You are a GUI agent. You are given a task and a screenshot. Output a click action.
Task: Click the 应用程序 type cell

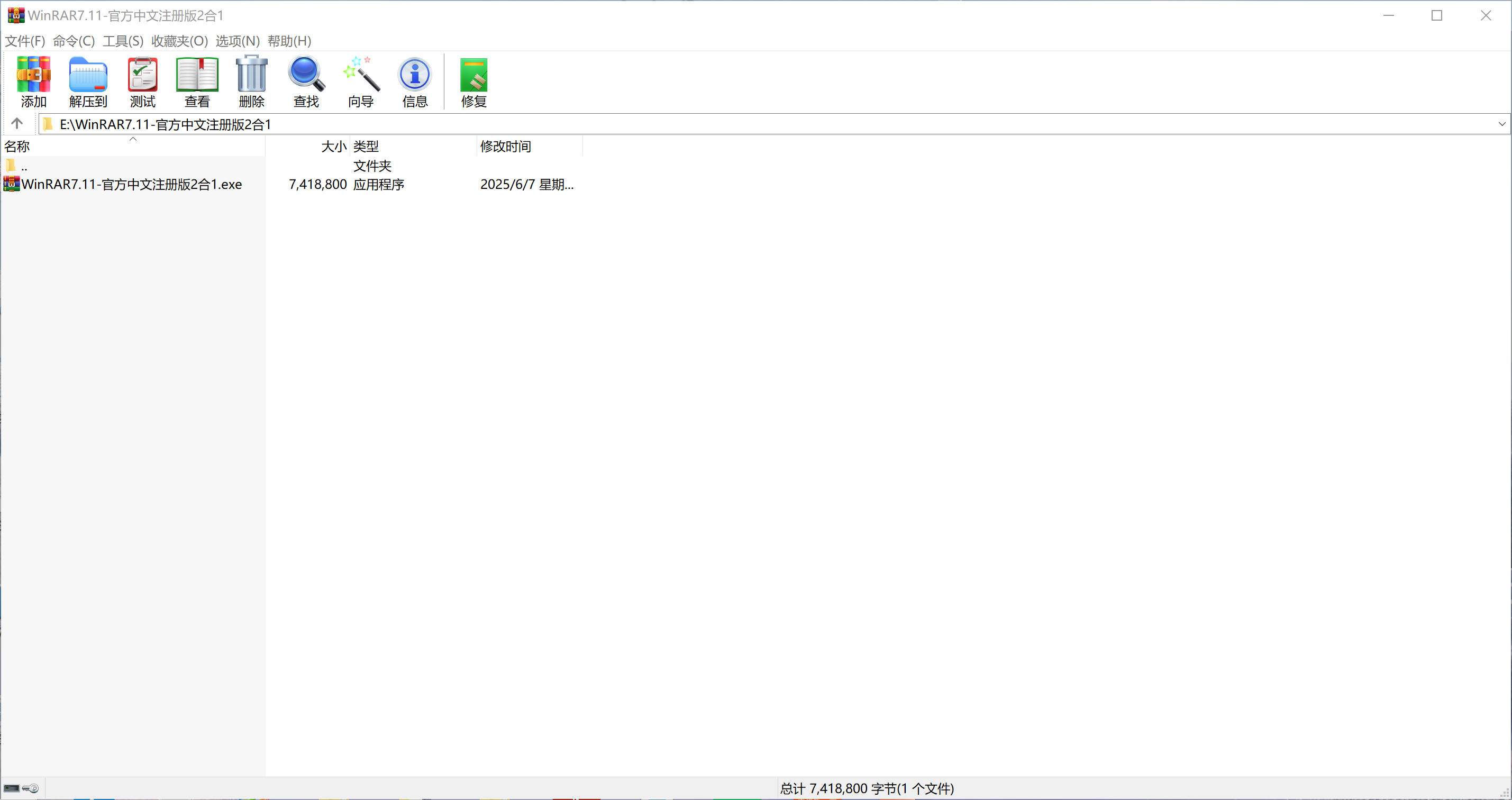tap(379, 184)
